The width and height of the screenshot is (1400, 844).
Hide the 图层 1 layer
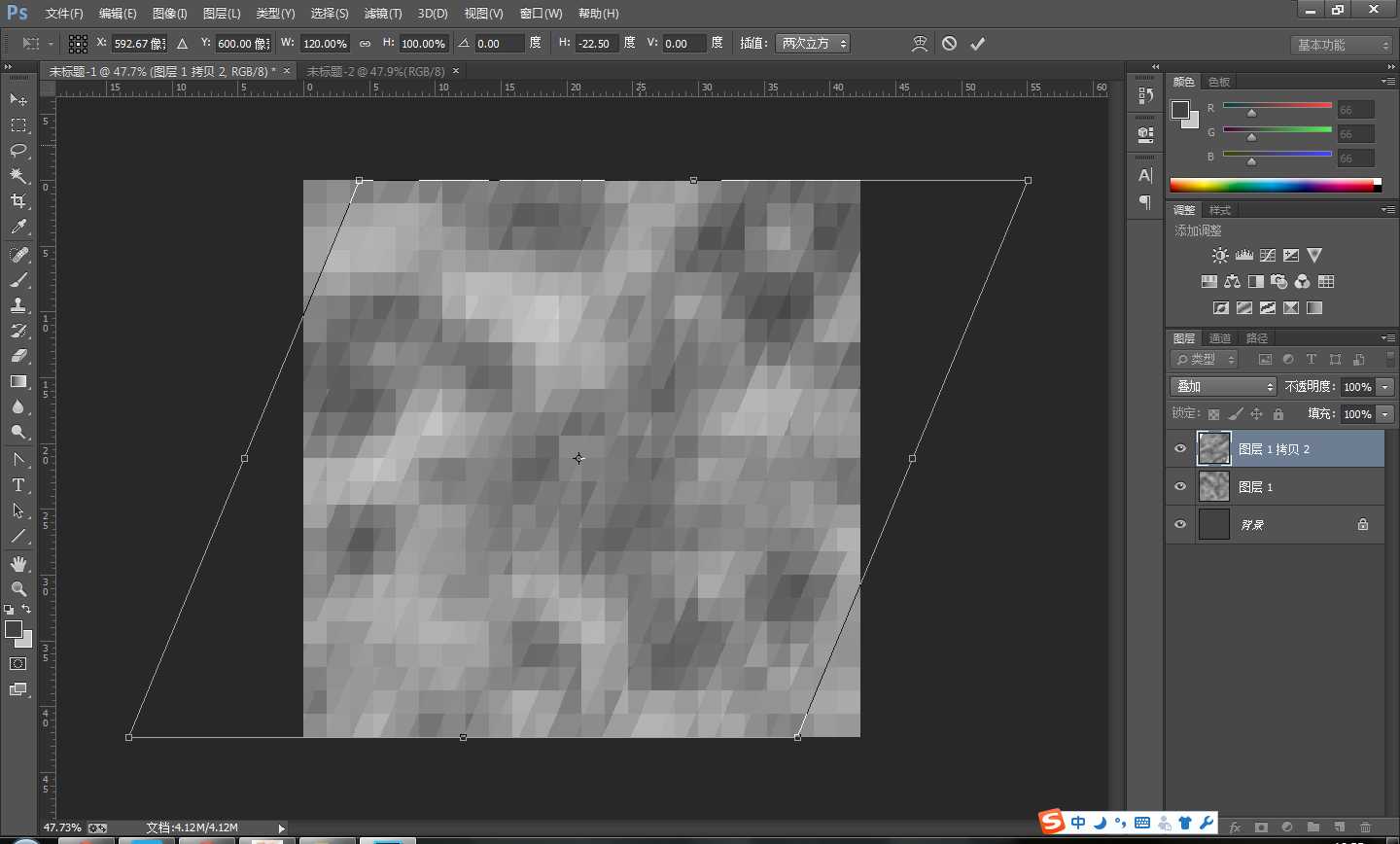(1180, 487)
